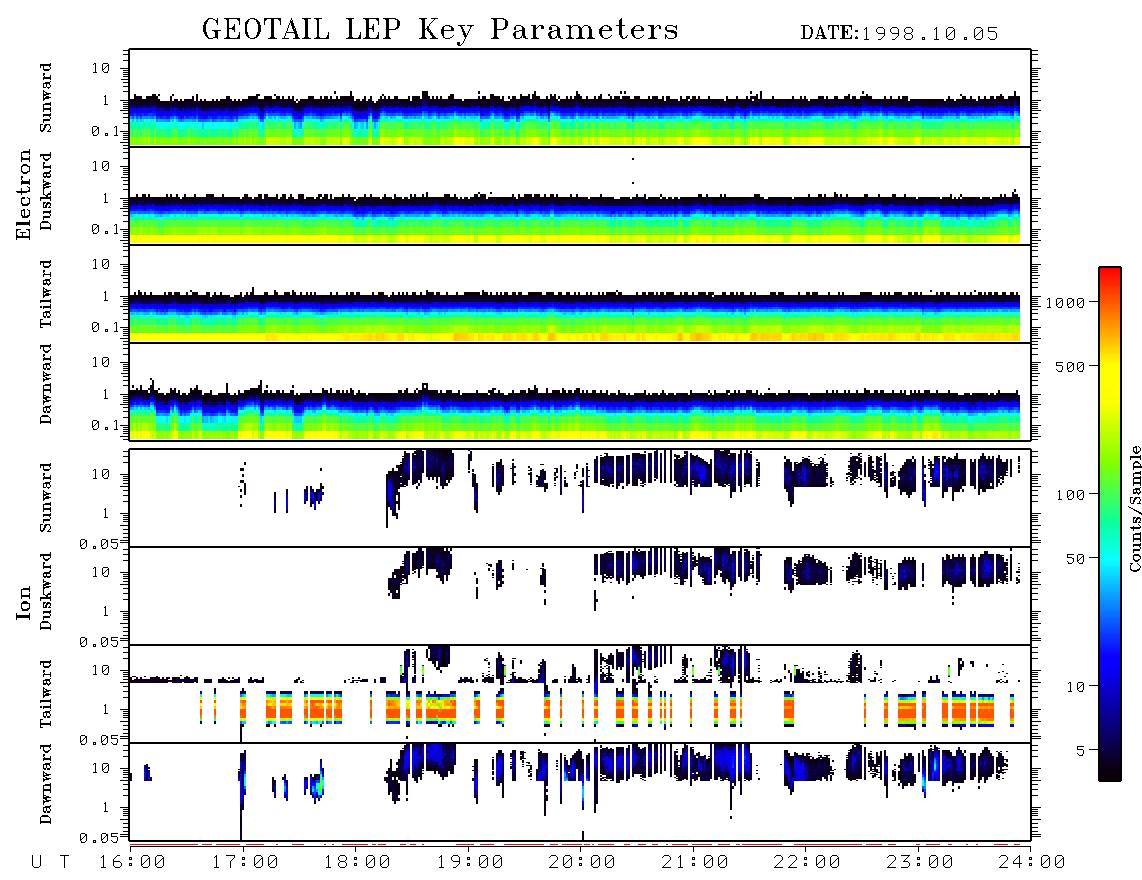This screenshot has height=880, width=1142.
Task: Select the "500" color bar tick
Action: coord(1070,366)
